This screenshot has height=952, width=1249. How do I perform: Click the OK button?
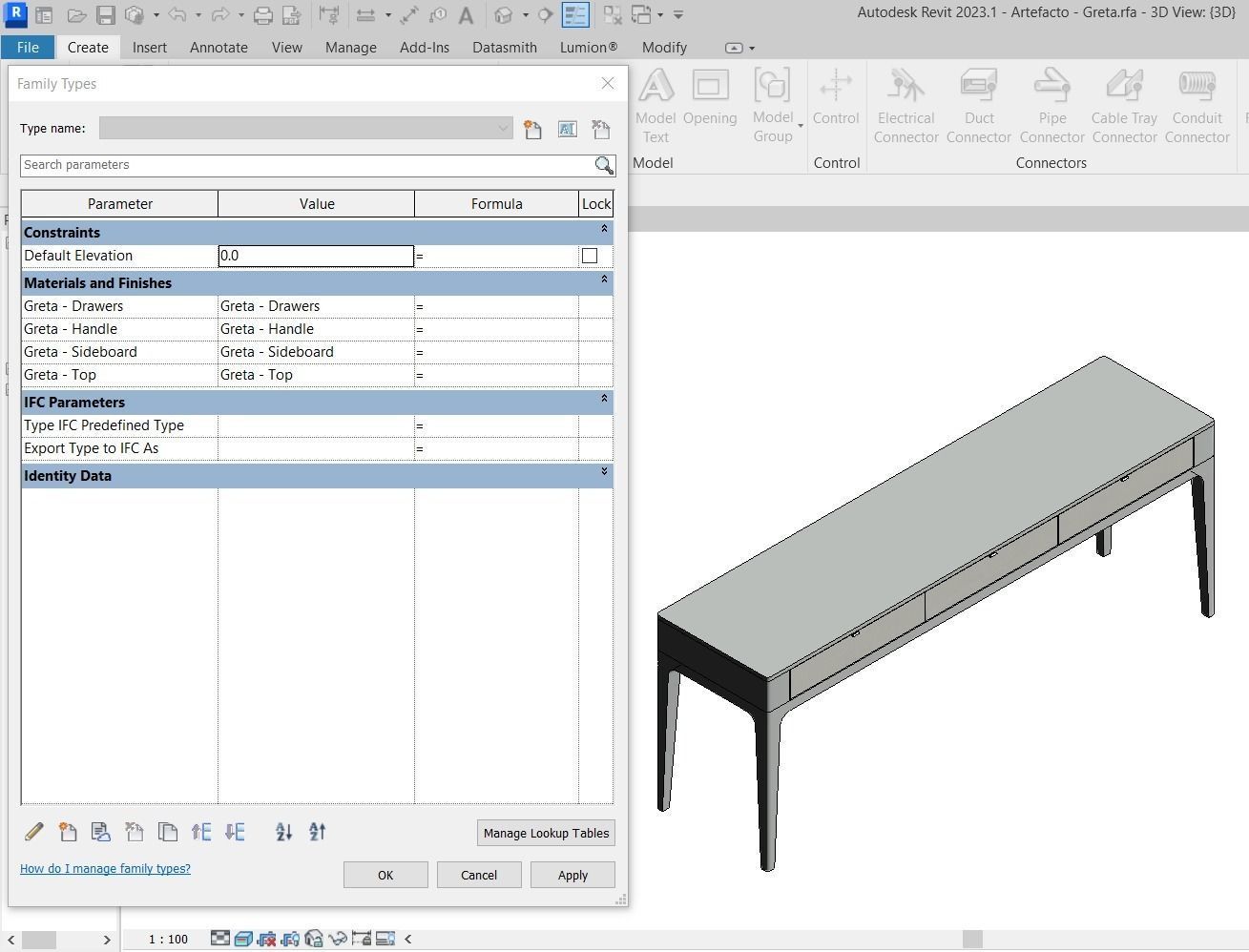(385, 875)
